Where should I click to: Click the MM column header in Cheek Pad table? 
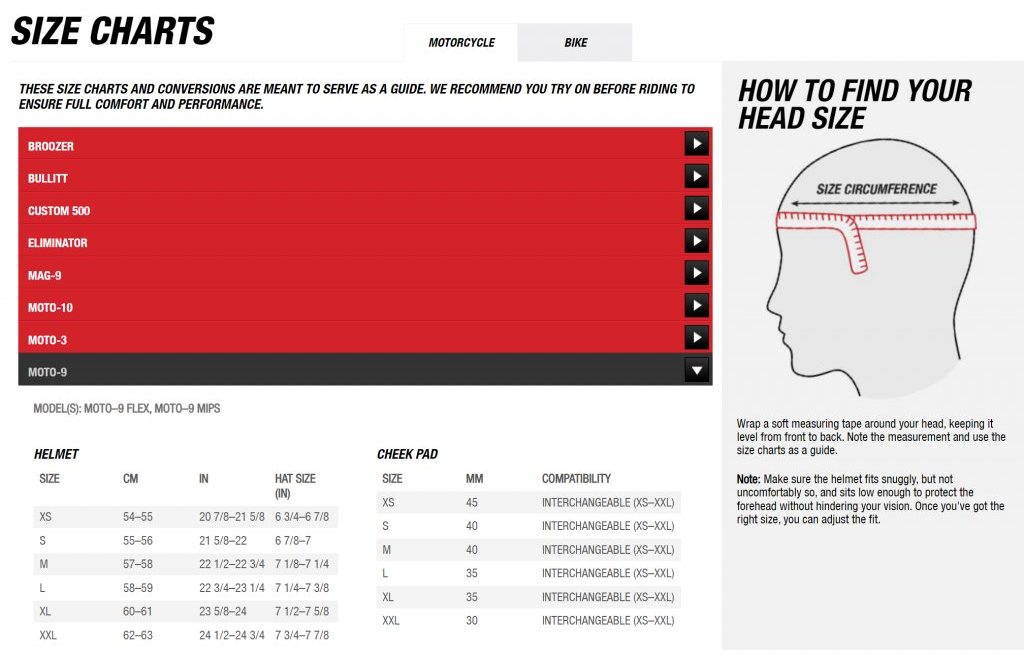click(x=474, y=479)
